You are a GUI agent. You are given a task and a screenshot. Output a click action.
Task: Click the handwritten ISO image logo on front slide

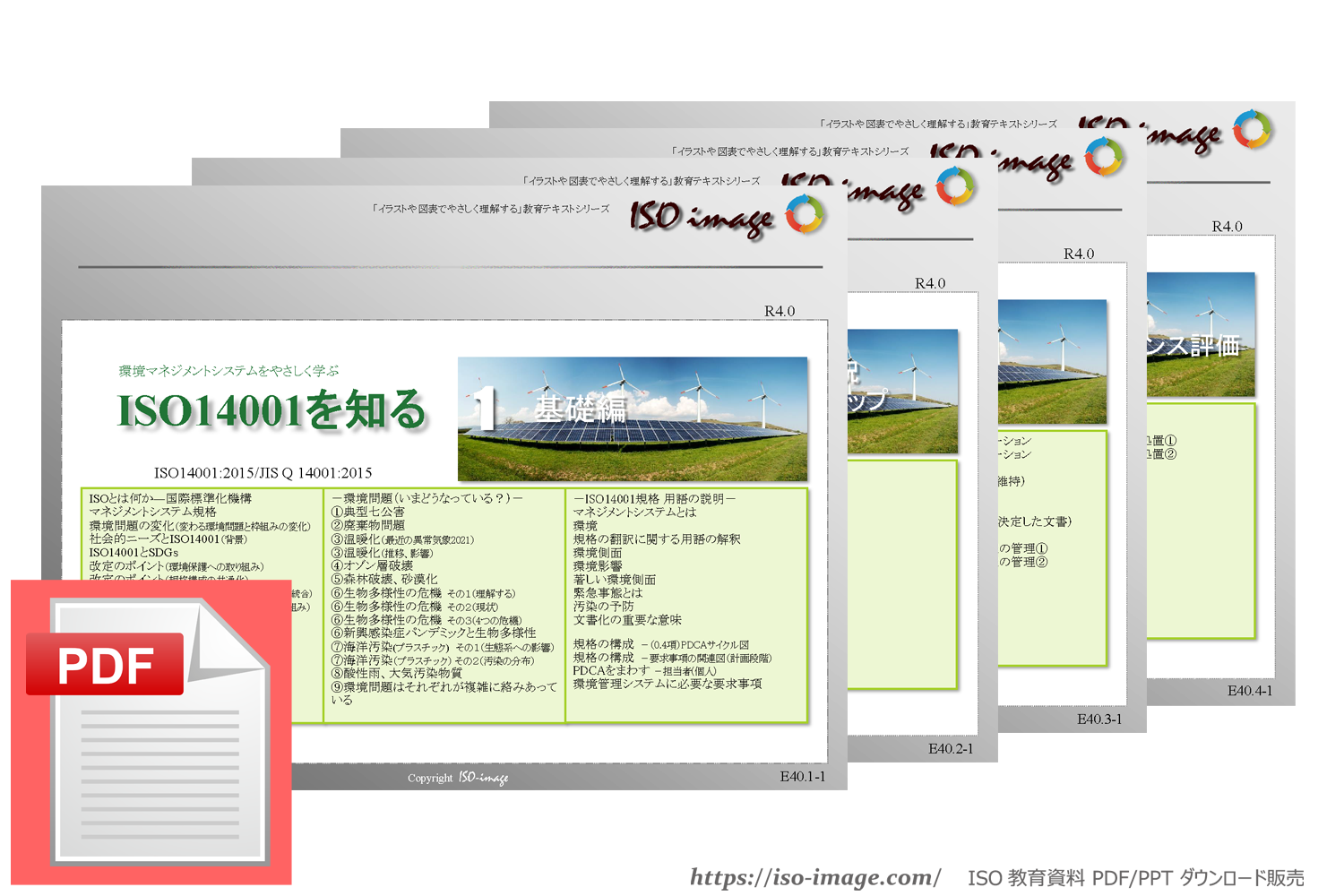pyautogui.click(x=701, y=219)
